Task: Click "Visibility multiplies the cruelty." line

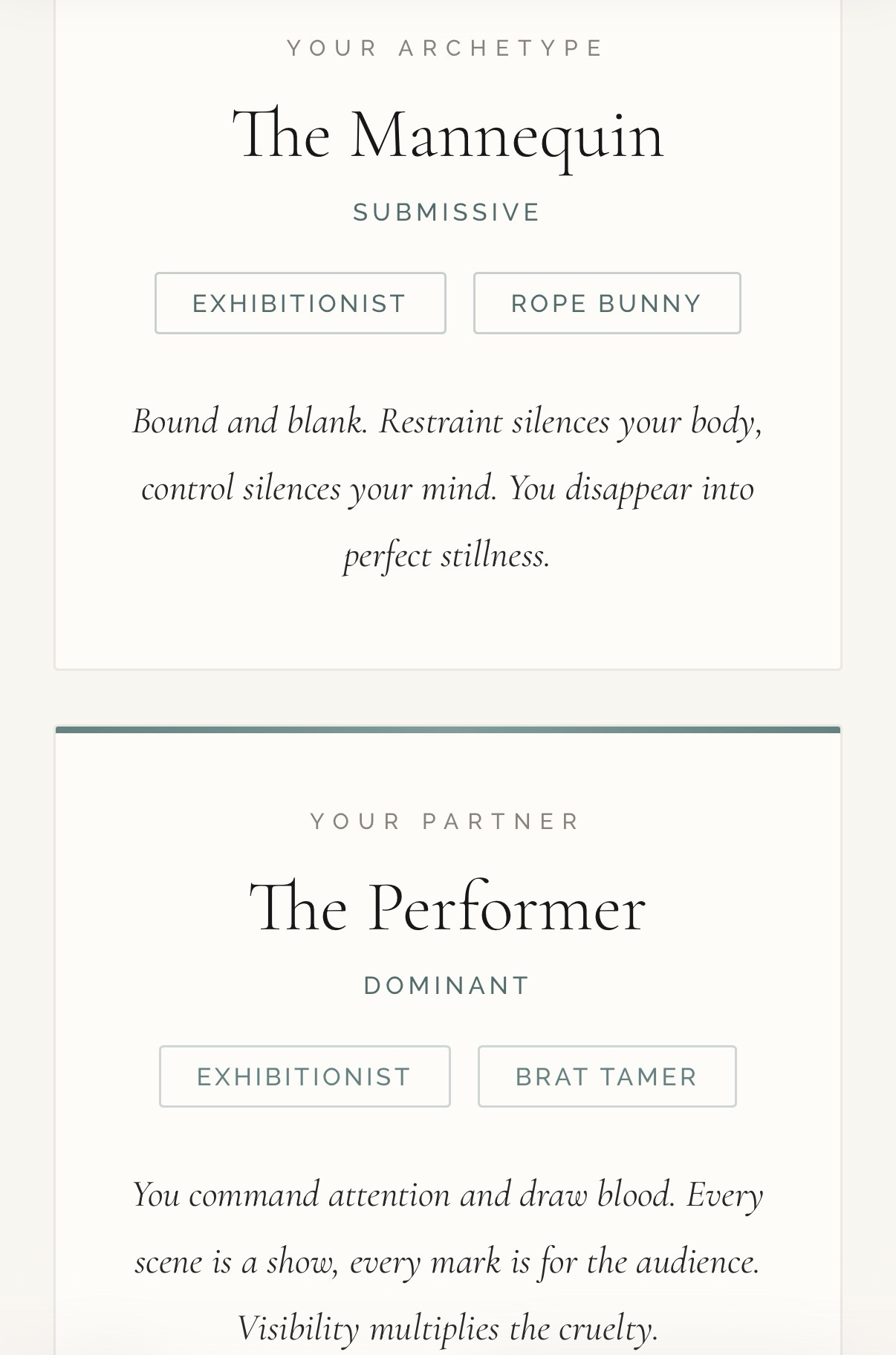Action: point(447,1328)
